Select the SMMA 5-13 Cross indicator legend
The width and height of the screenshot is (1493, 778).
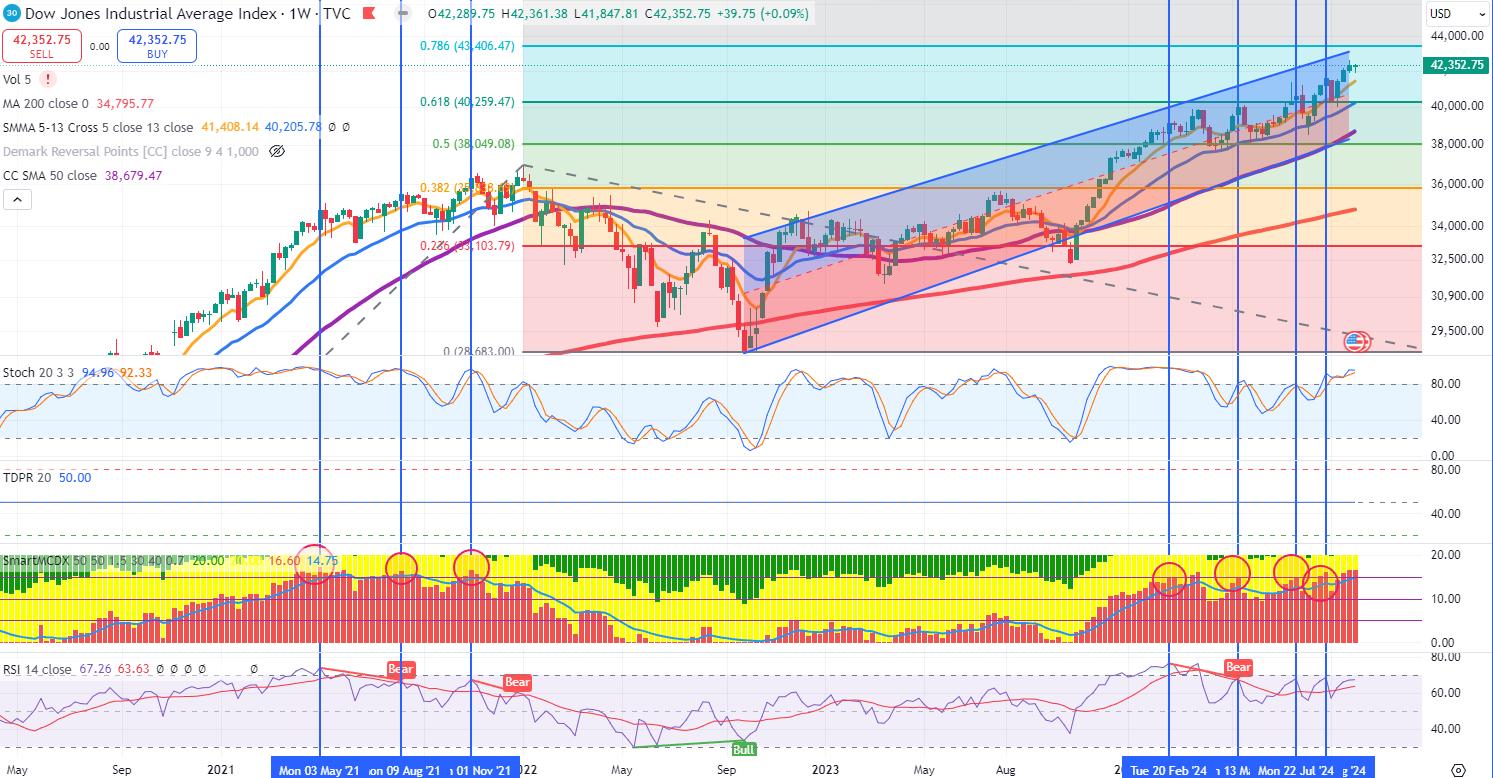[98, 127]
